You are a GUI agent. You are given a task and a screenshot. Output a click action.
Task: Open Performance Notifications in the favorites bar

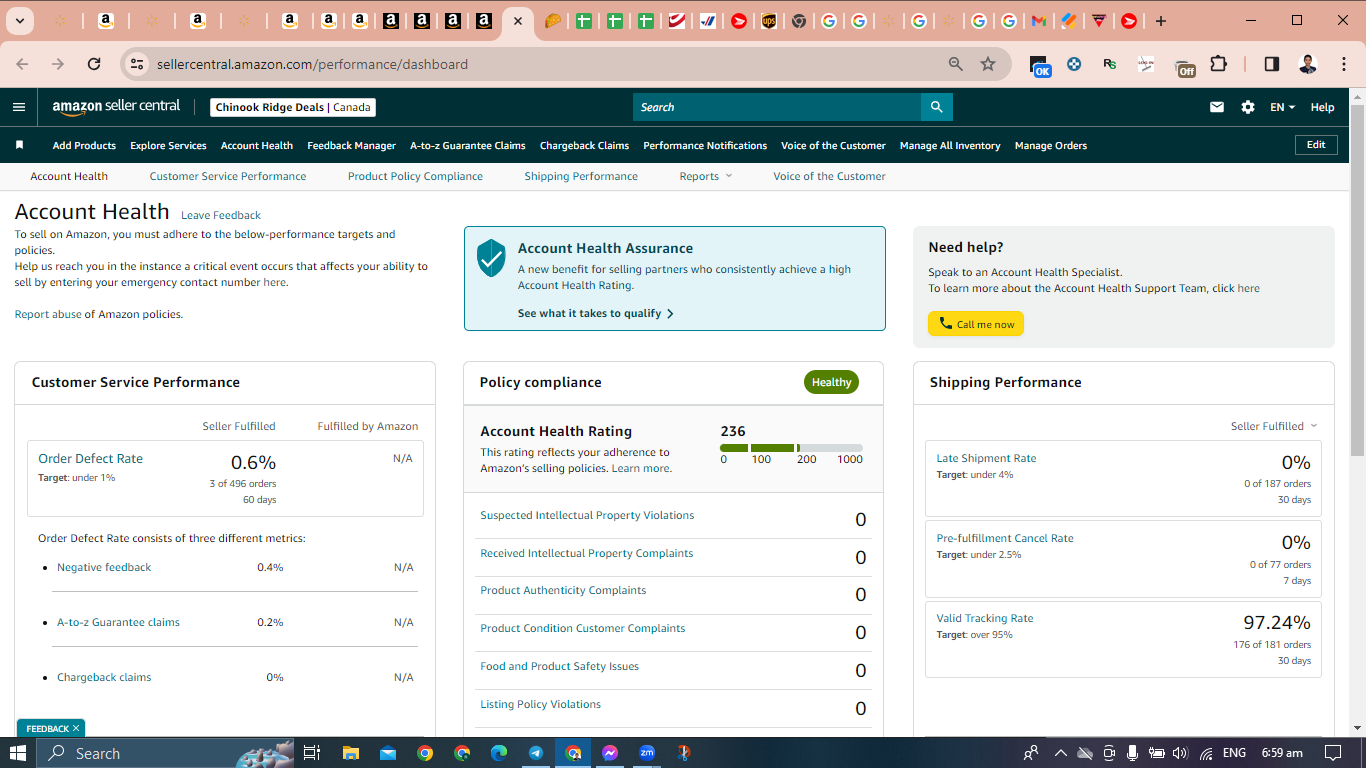[x=705, y=145]
